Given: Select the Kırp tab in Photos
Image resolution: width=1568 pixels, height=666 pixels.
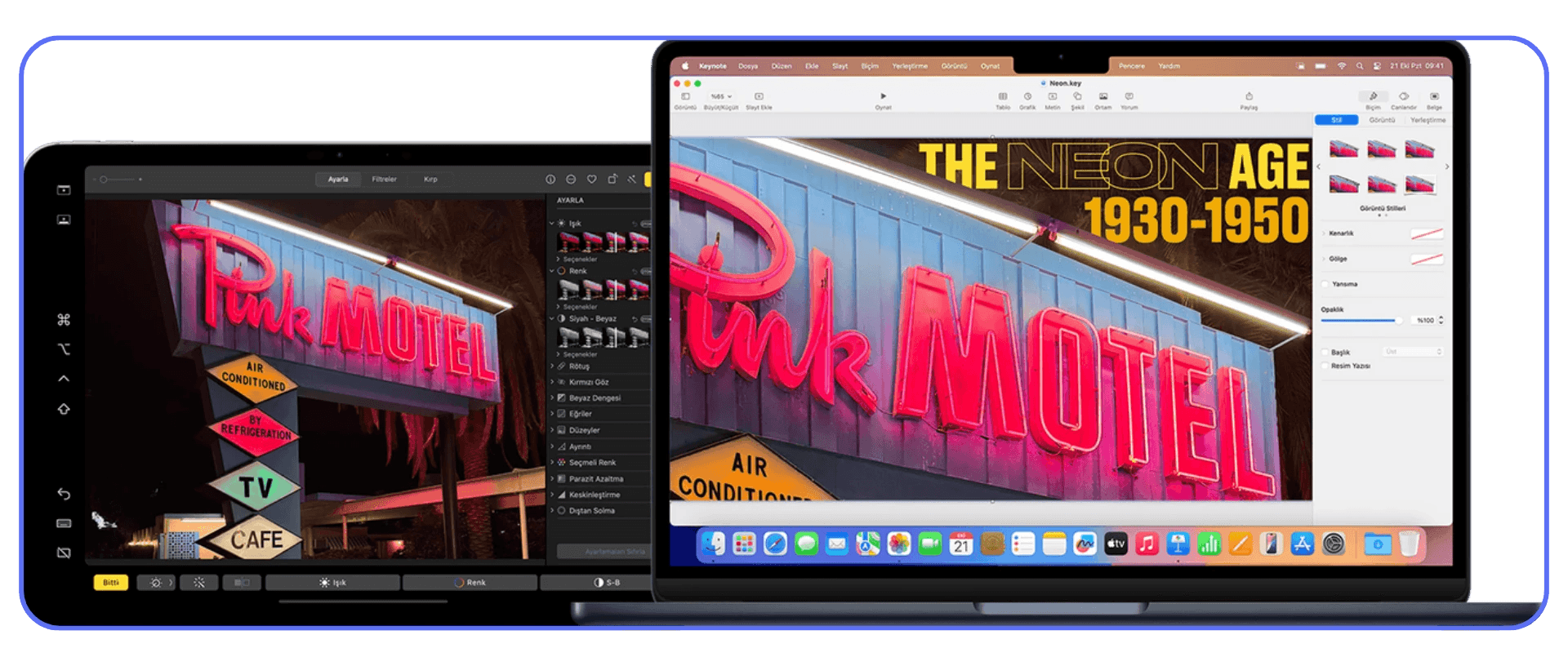Looking at the screenshot, I should click(x=430, y=179).
